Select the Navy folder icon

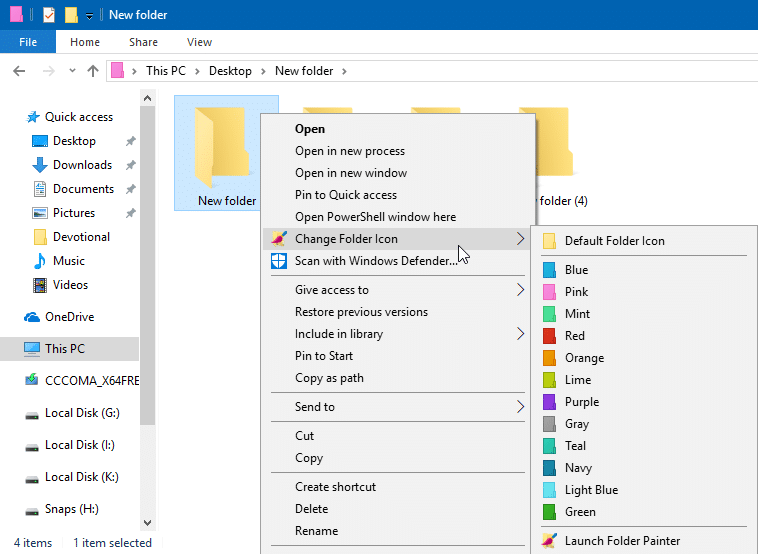click(644, 468)
